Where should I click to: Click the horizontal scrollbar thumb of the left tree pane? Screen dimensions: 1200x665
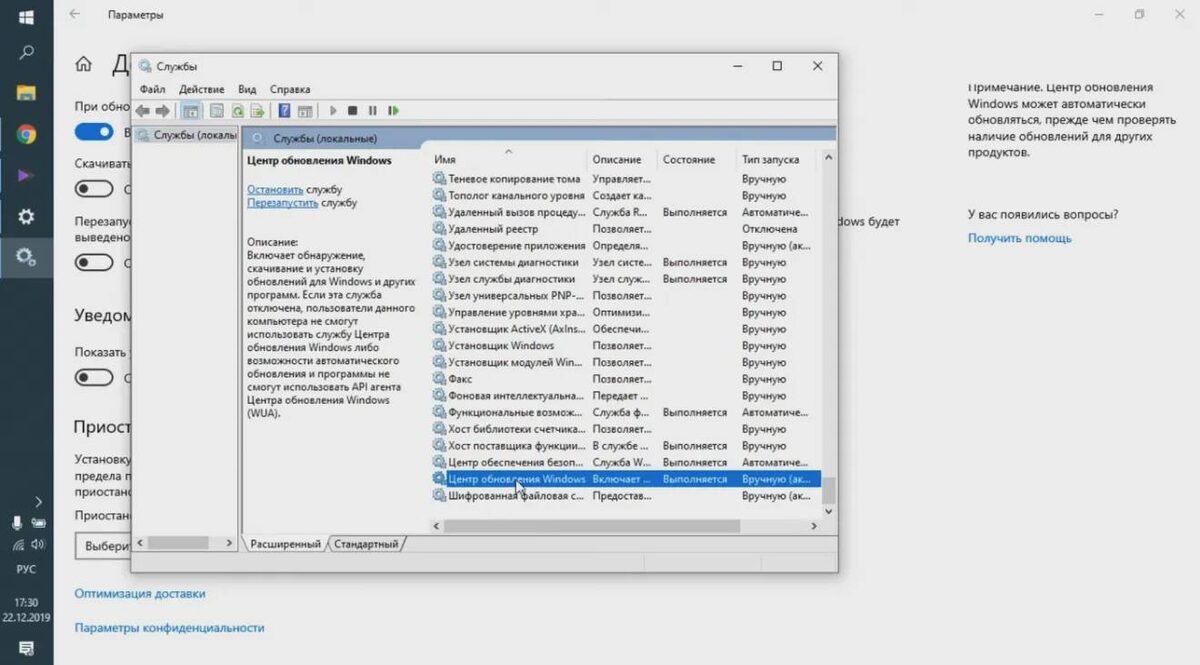click(x=178, y=542)
